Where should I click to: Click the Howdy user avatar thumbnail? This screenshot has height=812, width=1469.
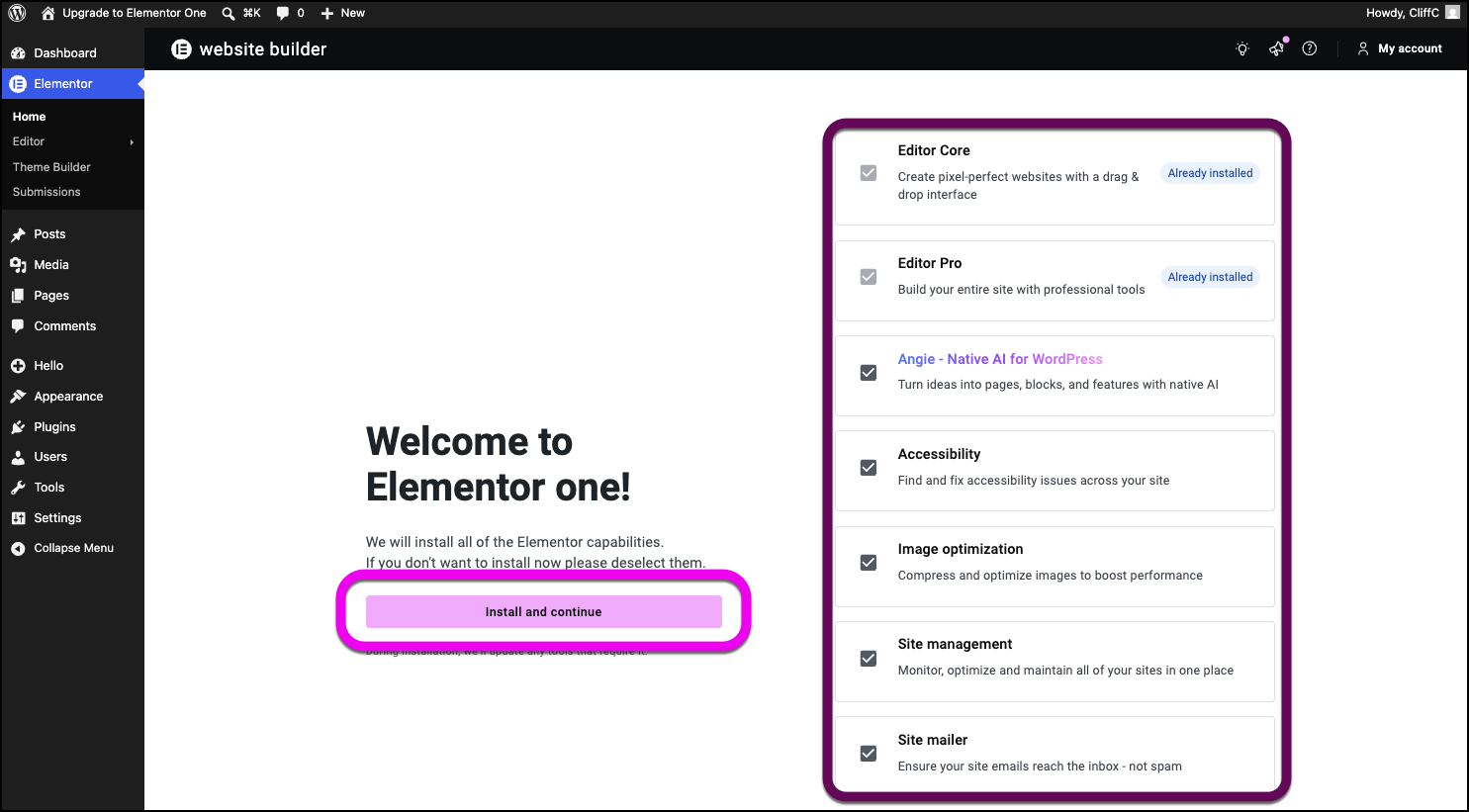(x=1452, y=13)
